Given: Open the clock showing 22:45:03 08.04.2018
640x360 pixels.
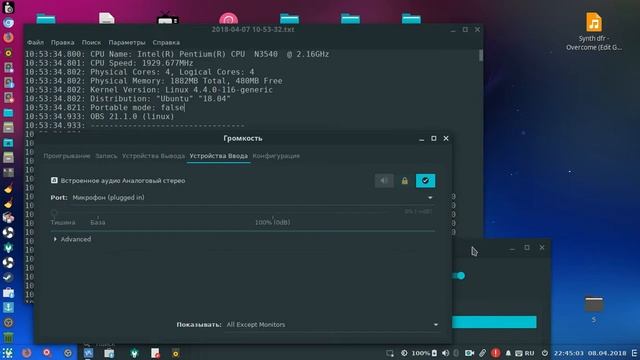Looking at the screenshot, I should tap(590, 353).
